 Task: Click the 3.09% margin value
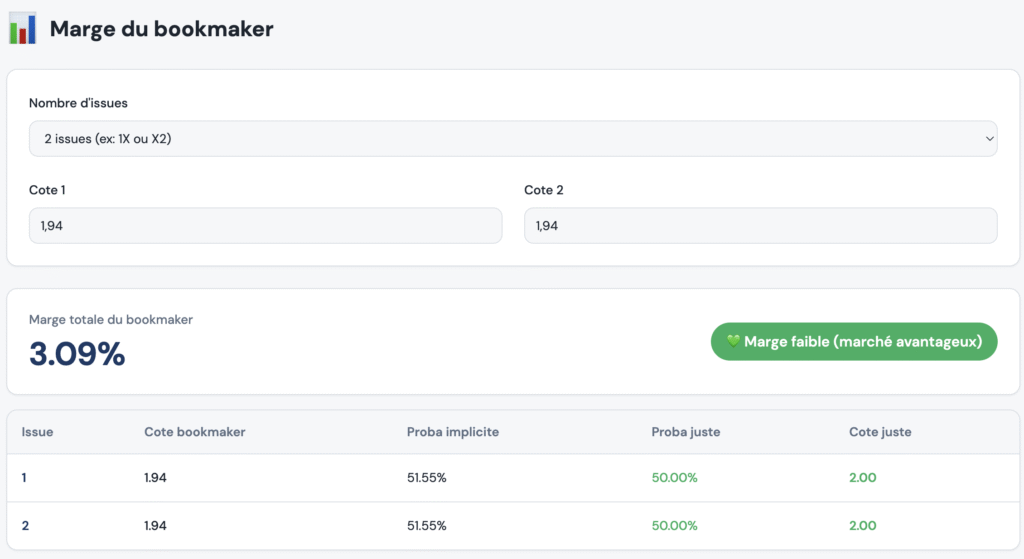[77, 354]
